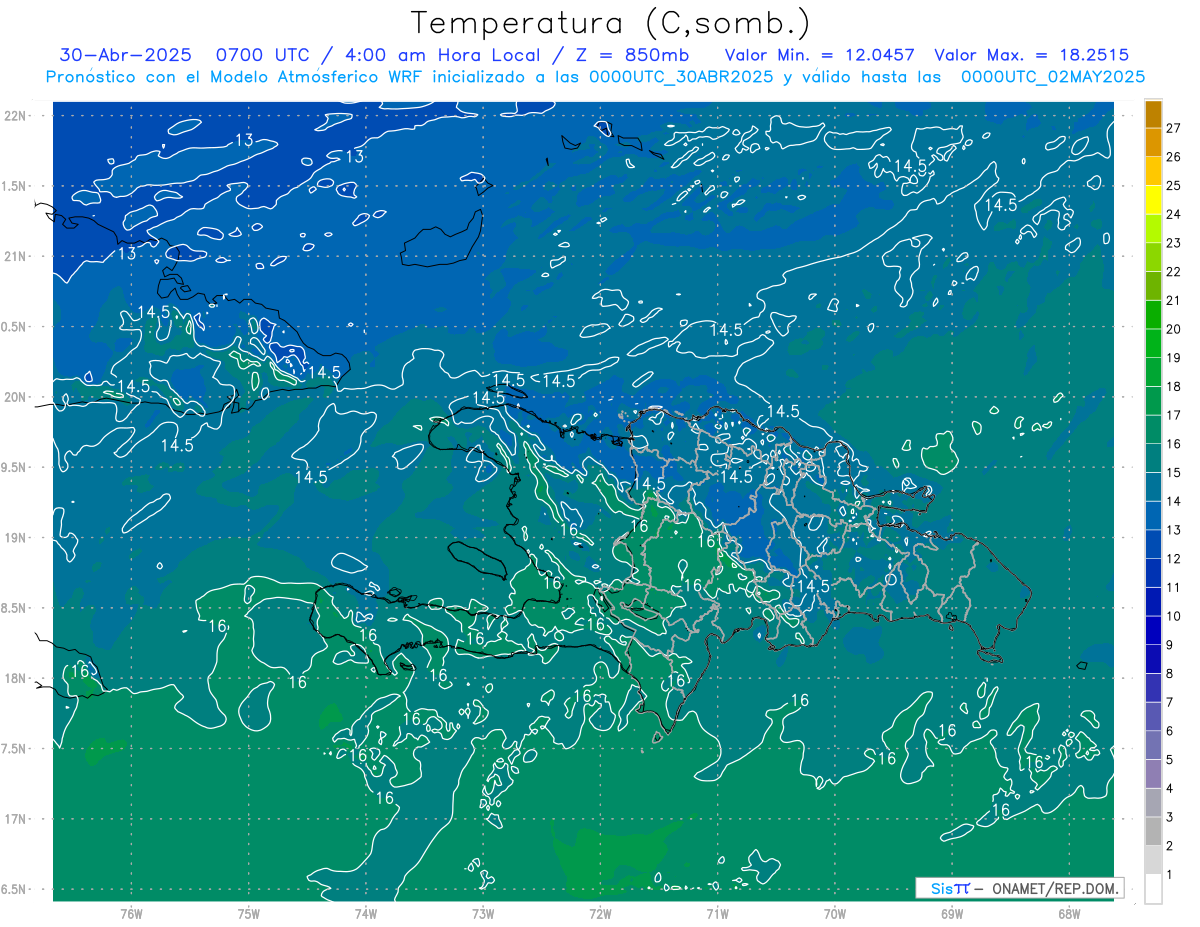Screen dimensions: 1200x927
Task: Click the 6.5N latitude axis label
Action: pos(14,889)
